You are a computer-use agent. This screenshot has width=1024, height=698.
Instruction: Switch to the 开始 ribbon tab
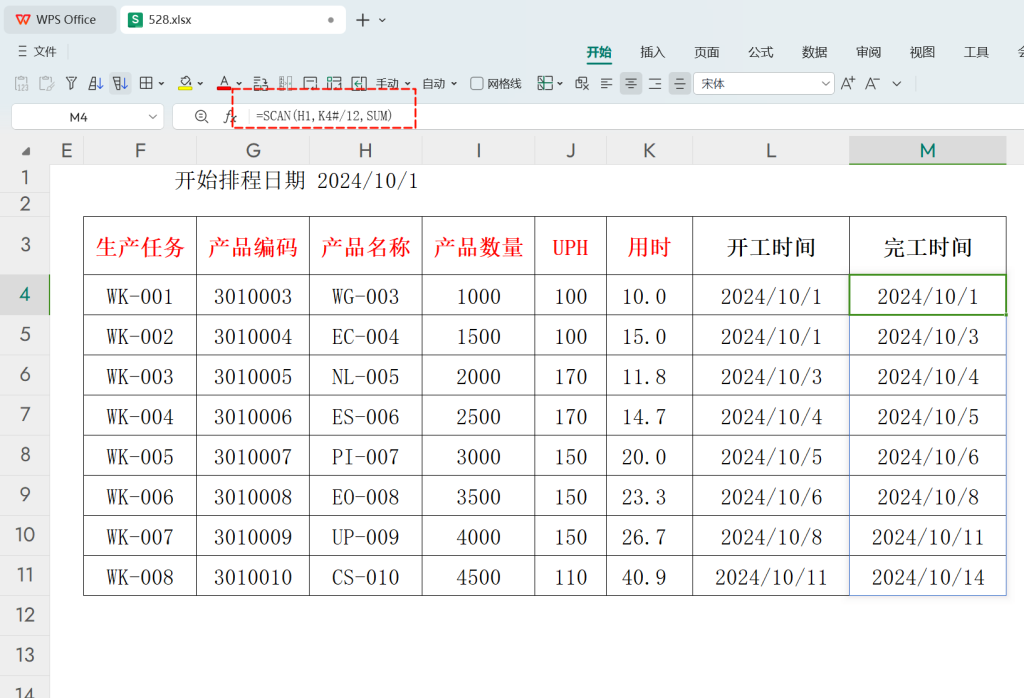pyautogui.click(x=599, y=52)
